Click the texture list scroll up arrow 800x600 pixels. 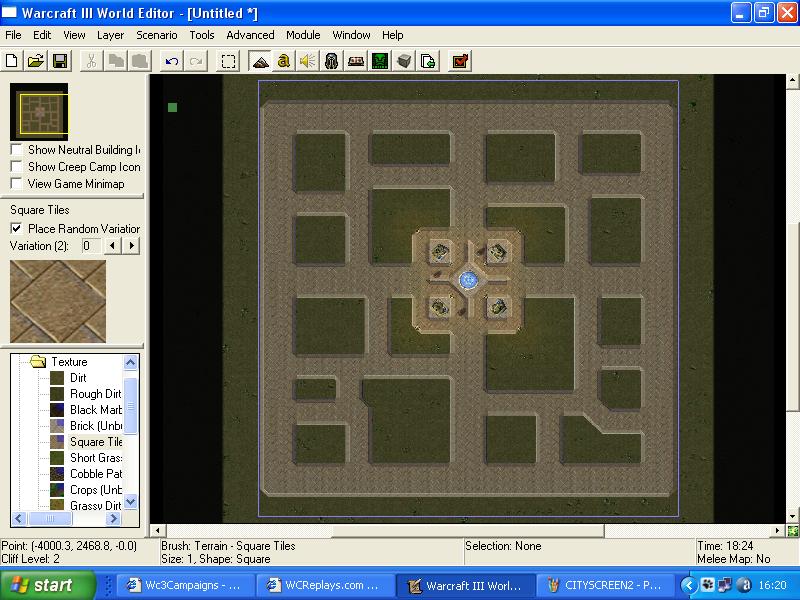(131, 362)
